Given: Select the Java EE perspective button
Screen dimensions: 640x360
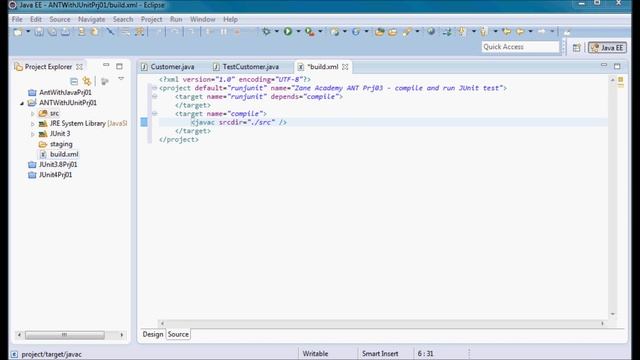Looking at the screenshot, I should [607, 48].
